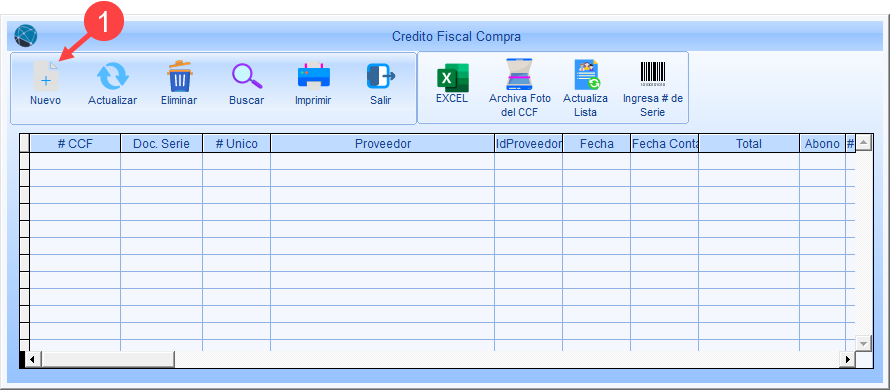This screenshot has width=890, height=390.
Task: Click the vertical scrollbar down arrow
Action: pos(863,343)
